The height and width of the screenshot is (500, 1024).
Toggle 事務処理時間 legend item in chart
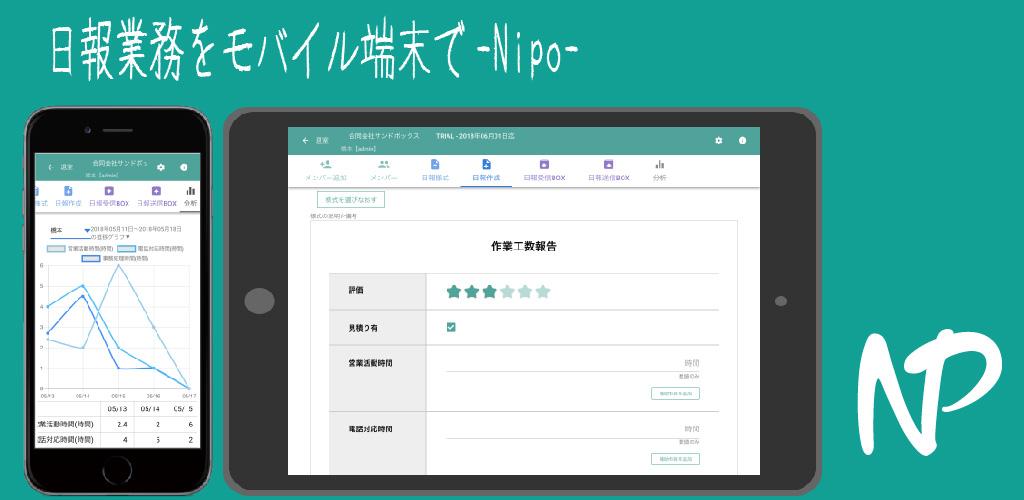point(115,258)
